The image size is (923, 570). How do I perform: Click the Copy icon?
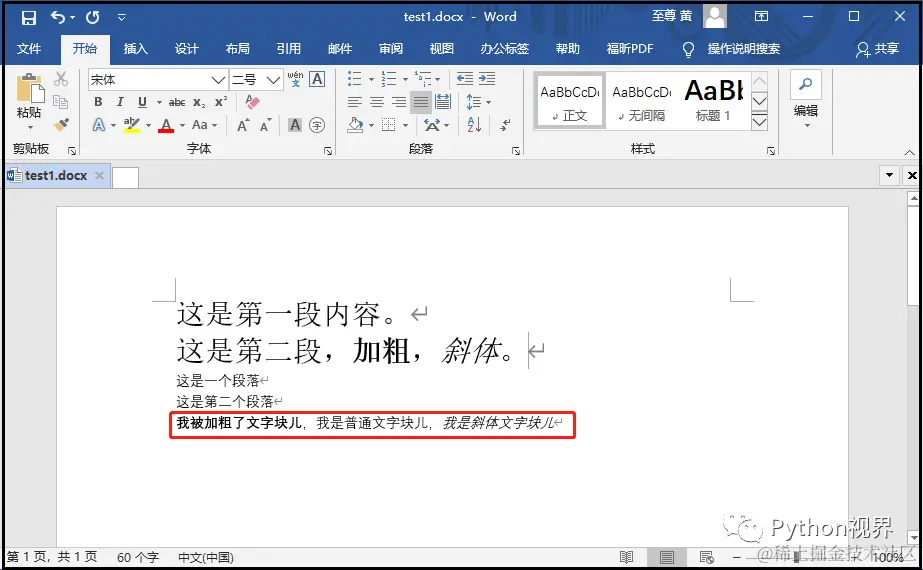[x=61, y=102]
